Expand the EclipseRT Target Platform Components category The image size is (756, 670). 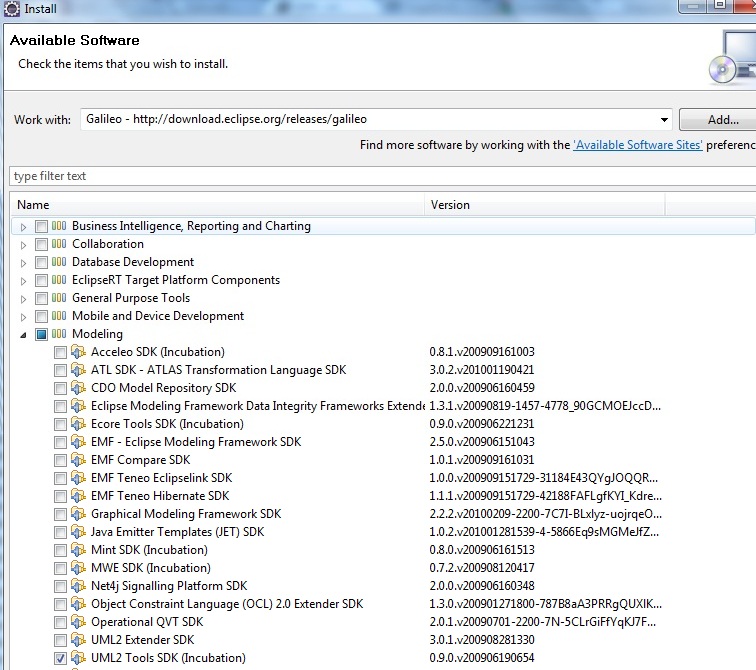tap(23, 281)
